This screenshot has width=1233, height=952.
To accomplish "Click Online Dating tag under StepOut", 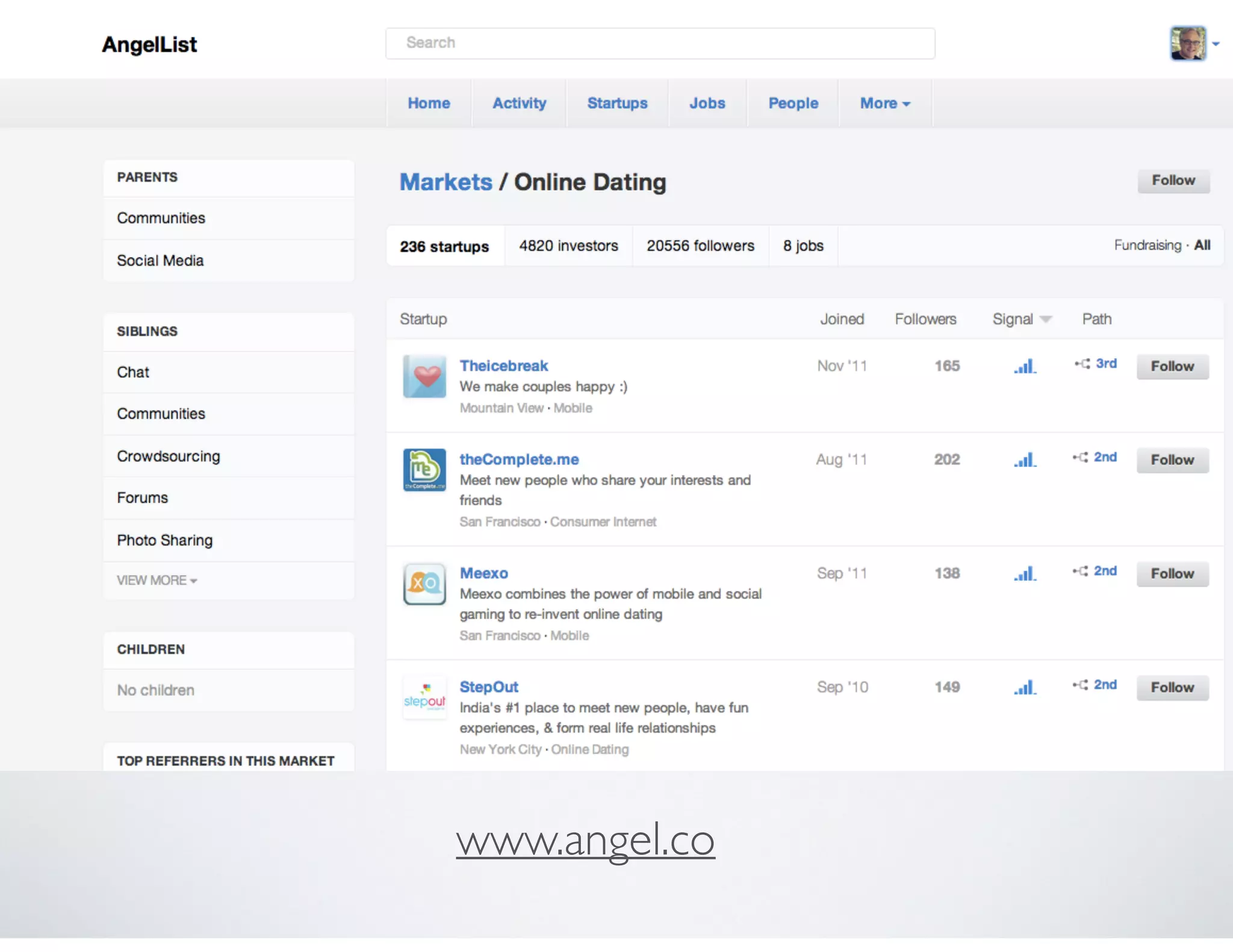I will pos(590,749).
